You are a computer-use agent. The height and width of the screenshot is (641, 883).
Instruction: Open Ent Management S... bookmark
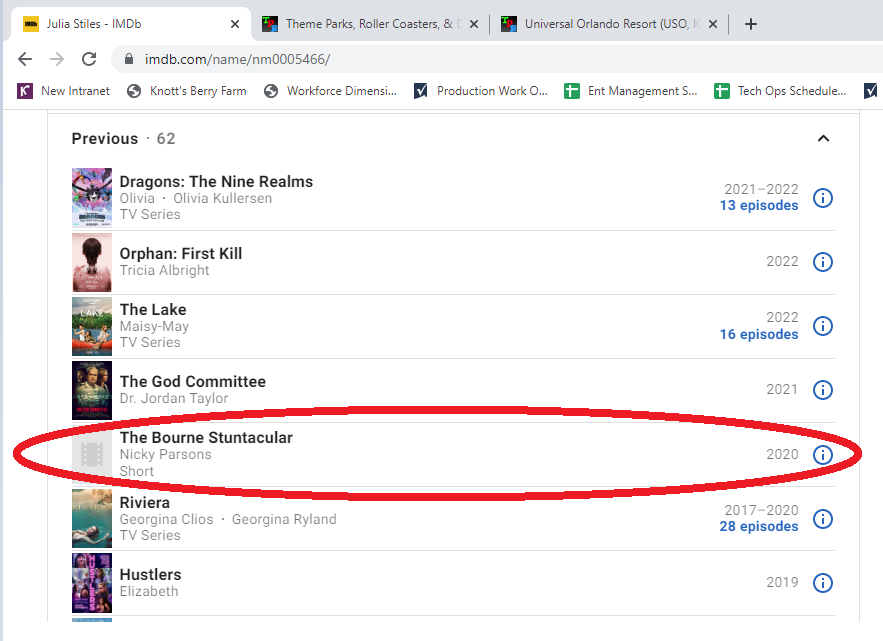click(631, 91)
